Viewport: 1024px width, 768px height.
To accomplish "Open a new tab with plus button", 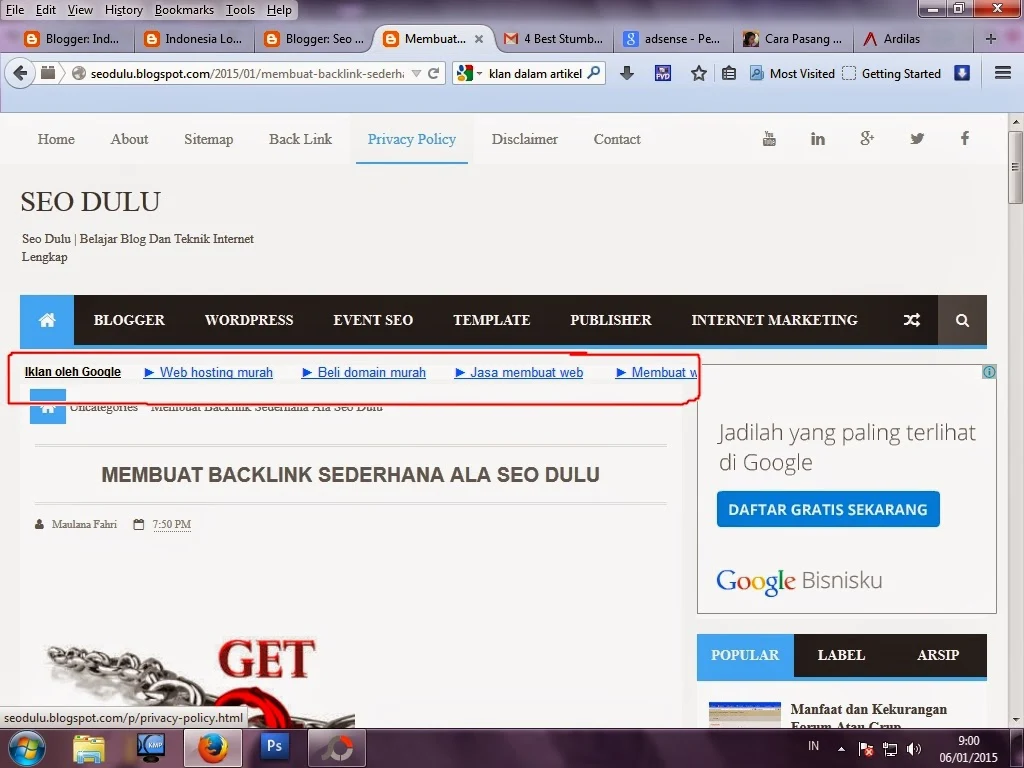I will click(991, 39).
